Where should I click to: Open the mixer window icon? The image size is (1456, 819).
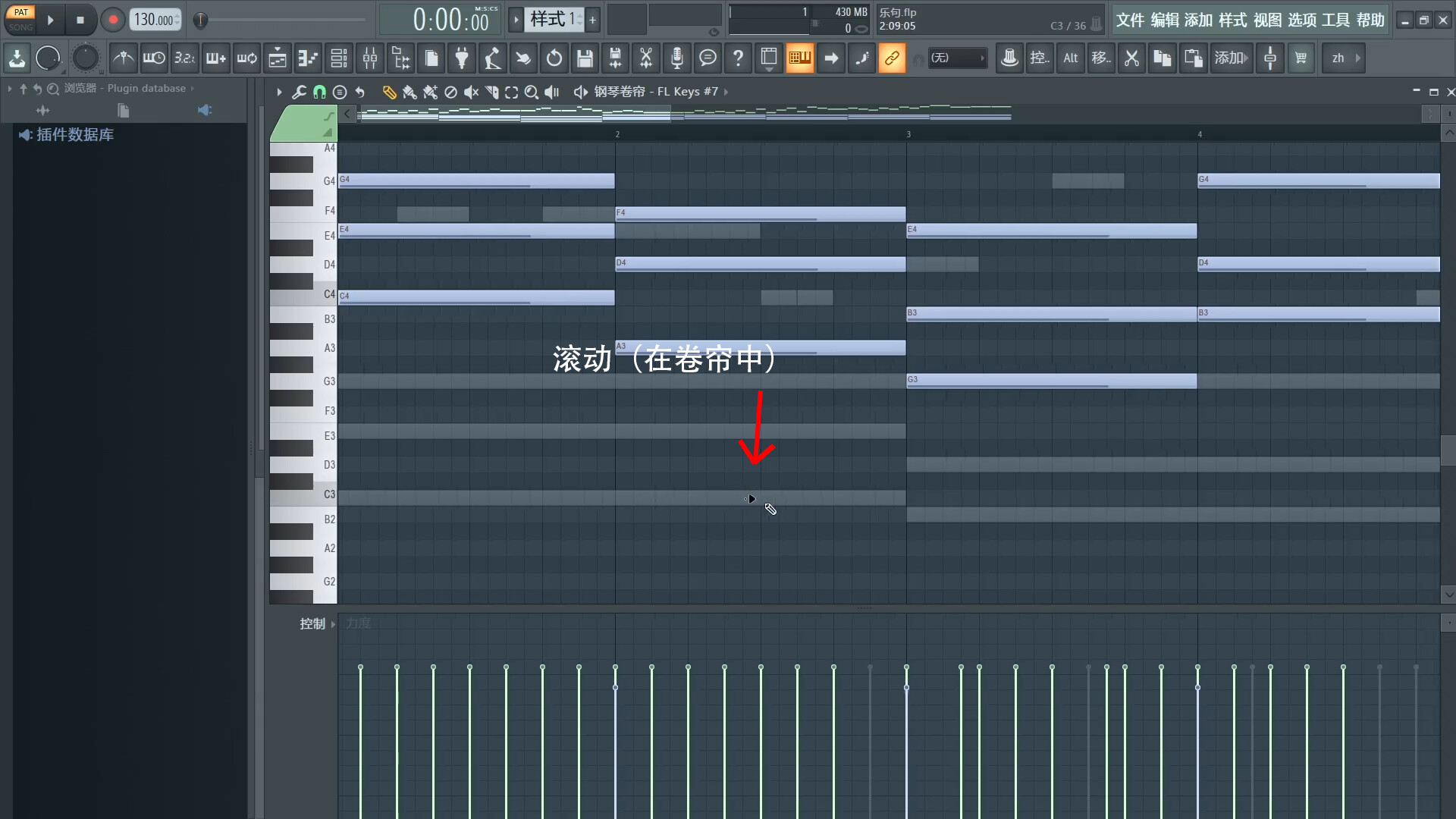click(x=369, y=58)
